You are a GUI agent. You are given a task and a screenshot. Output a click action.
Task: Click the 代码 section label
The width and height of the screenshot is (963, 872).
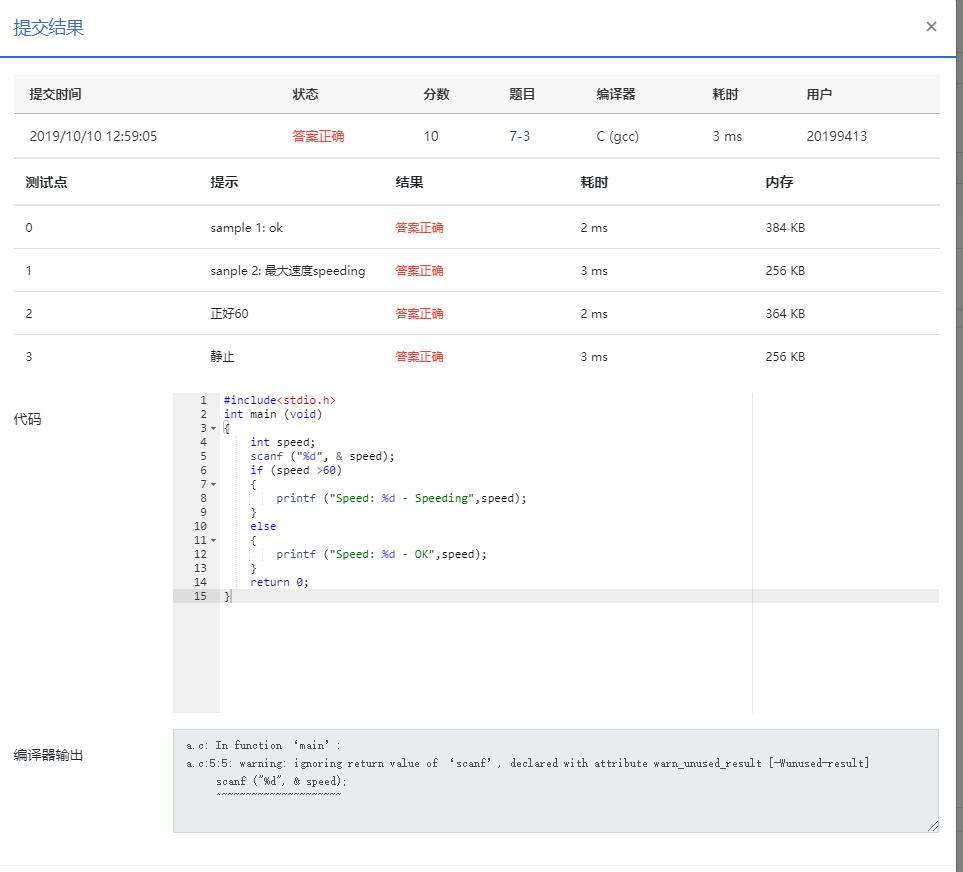27,419
